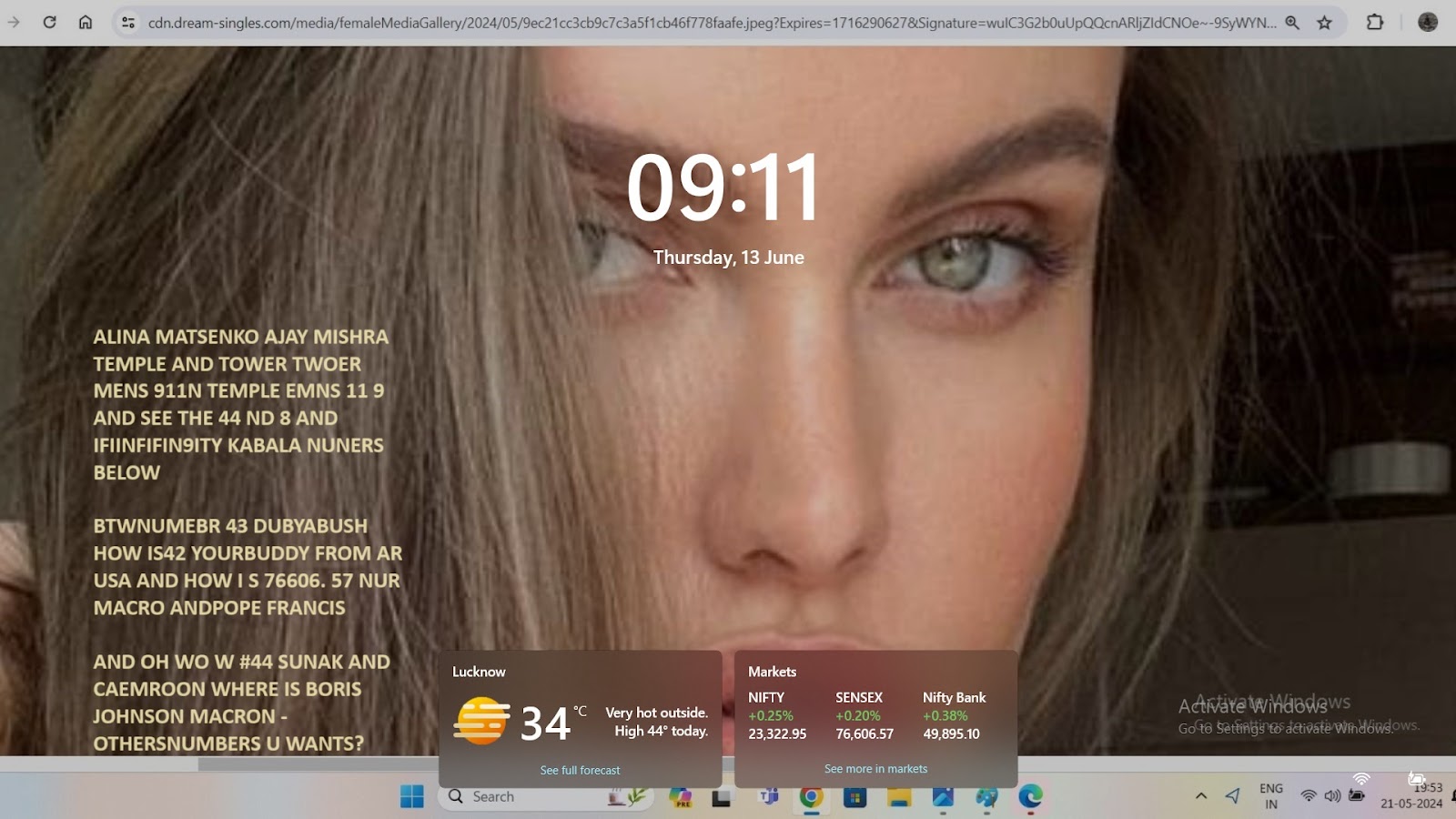Open the Extensions puzzle icon
The width and height of the screenshot is (1456, 819).
pos(1375,22)
